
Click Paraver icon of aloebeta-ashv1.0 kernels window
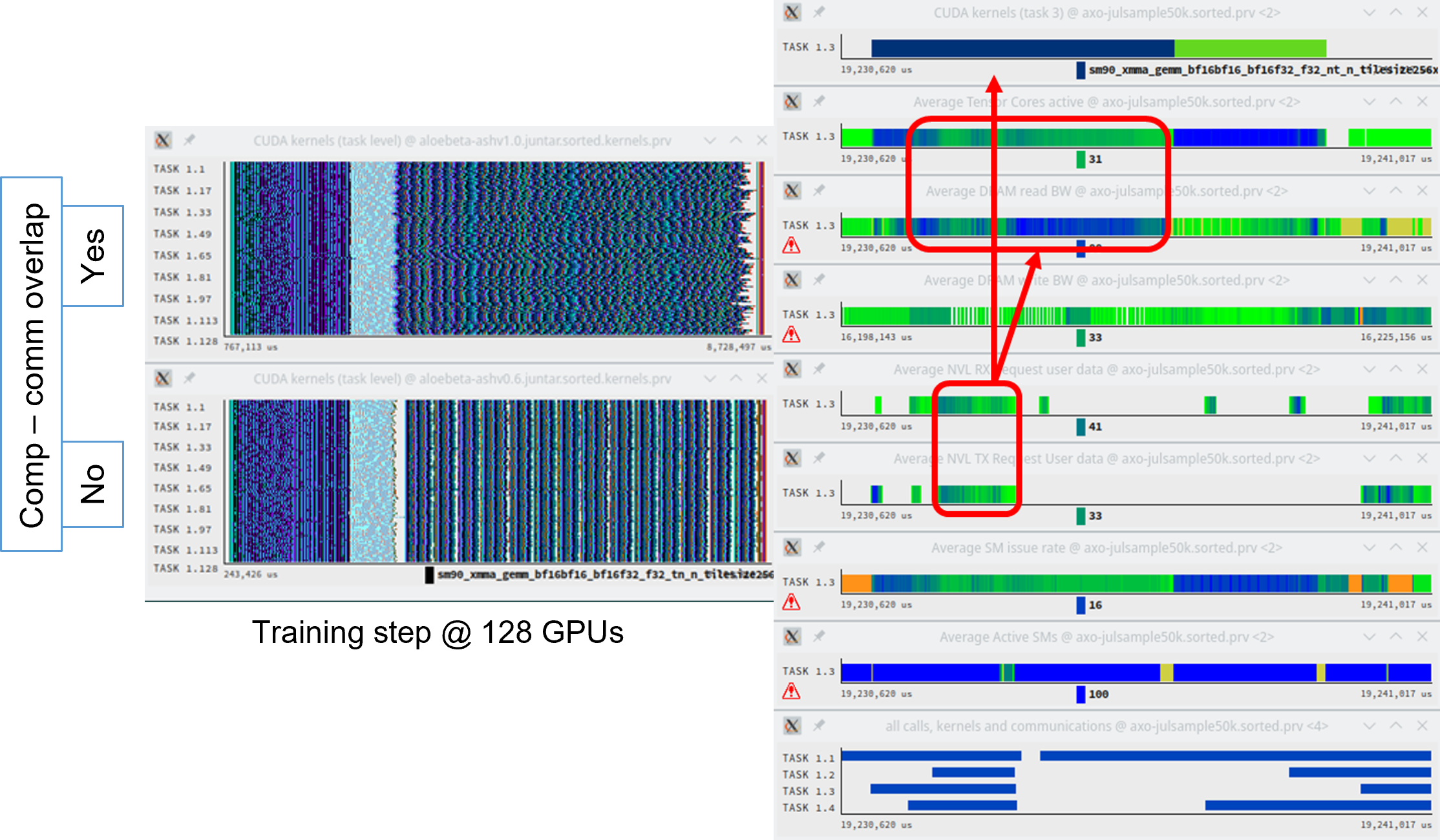163,140
